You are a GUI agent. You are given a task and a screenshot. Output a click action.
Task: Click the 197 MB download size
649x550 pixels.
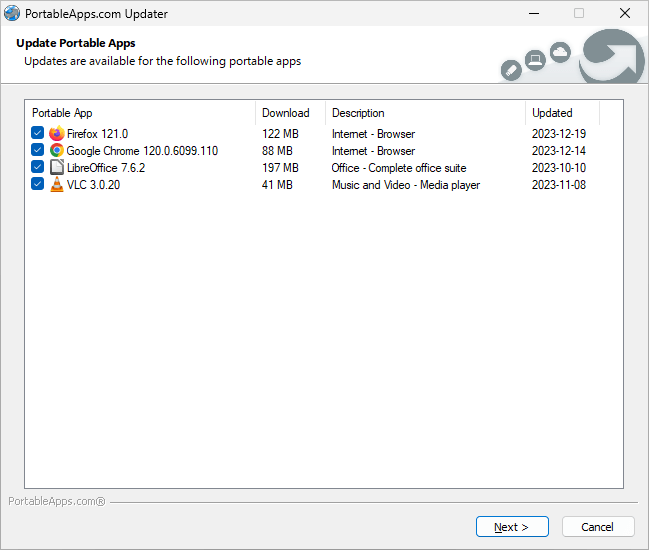click(x=280, y=168)
